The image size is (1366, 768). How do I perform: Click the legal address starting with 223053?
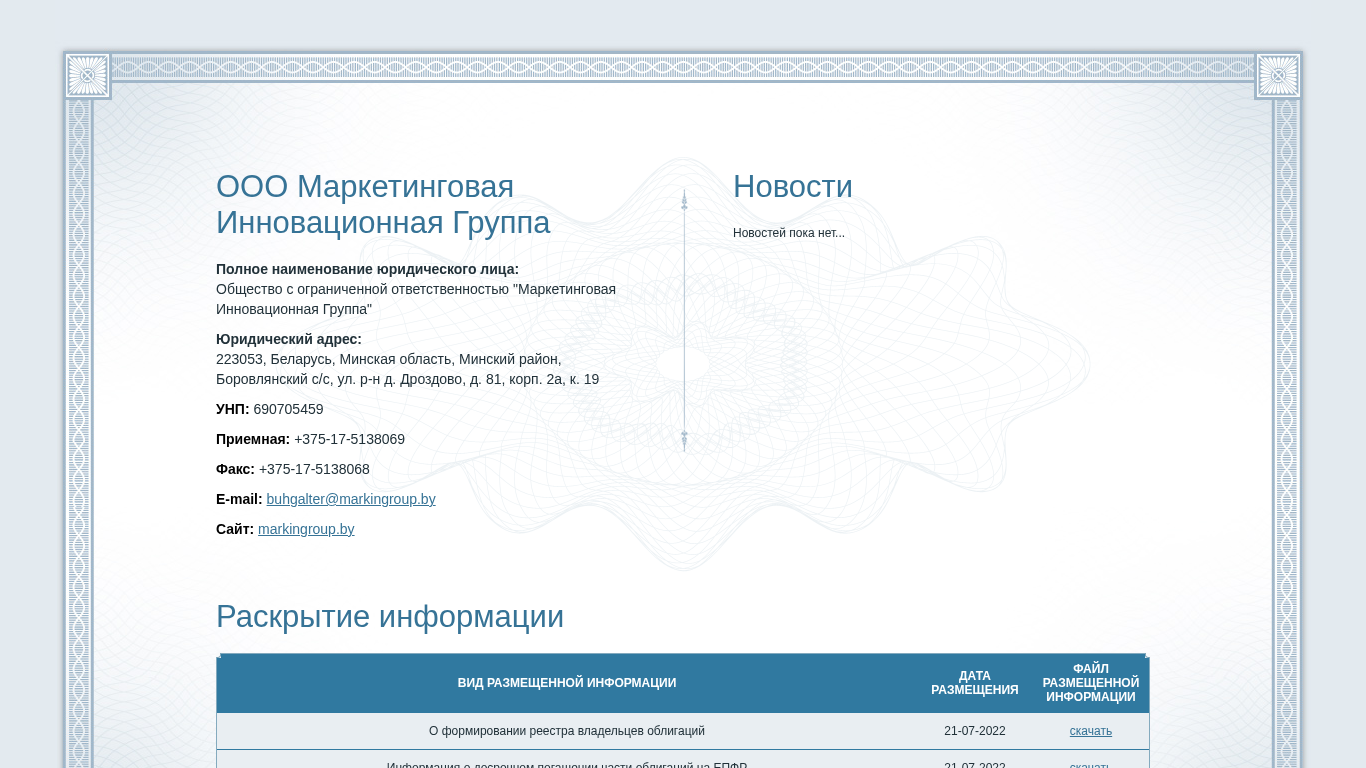406,369
